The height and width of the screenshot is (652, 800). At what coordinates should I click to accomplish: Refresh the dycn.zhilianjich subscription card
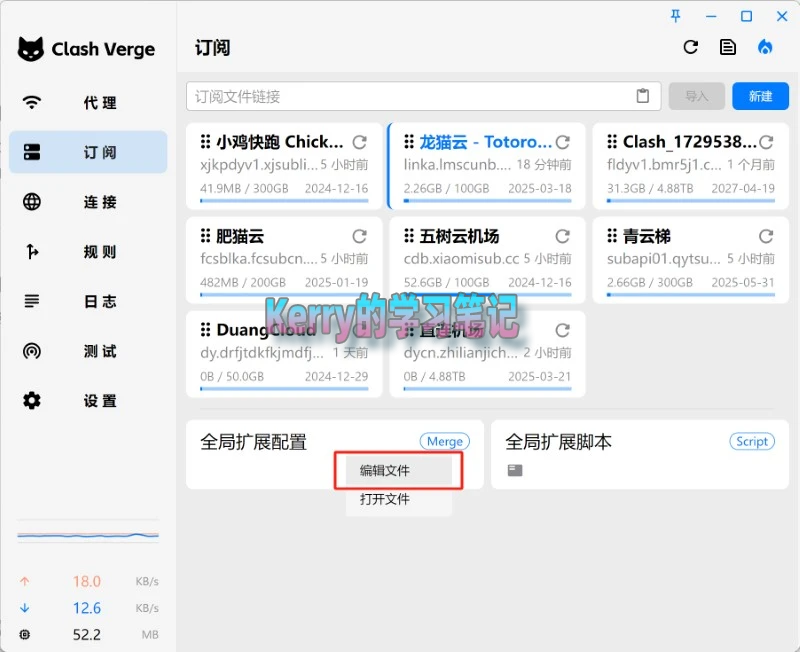[x=563, y=331]
